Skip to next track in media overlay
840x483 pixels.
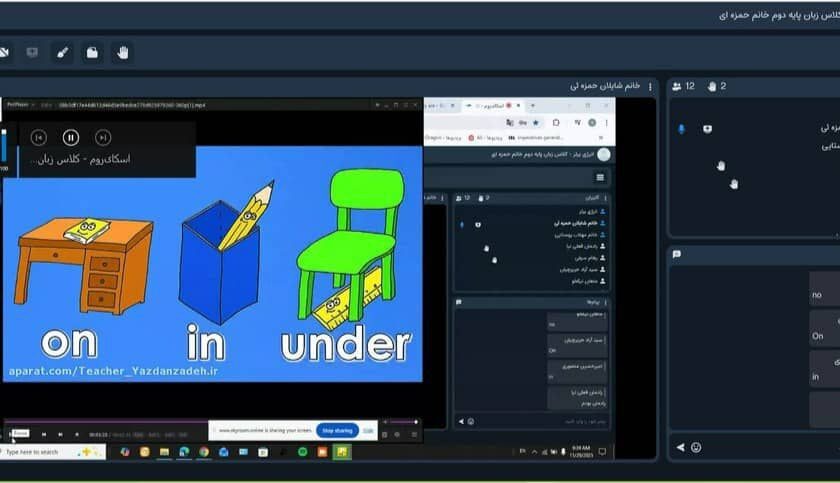click(102, 137)
